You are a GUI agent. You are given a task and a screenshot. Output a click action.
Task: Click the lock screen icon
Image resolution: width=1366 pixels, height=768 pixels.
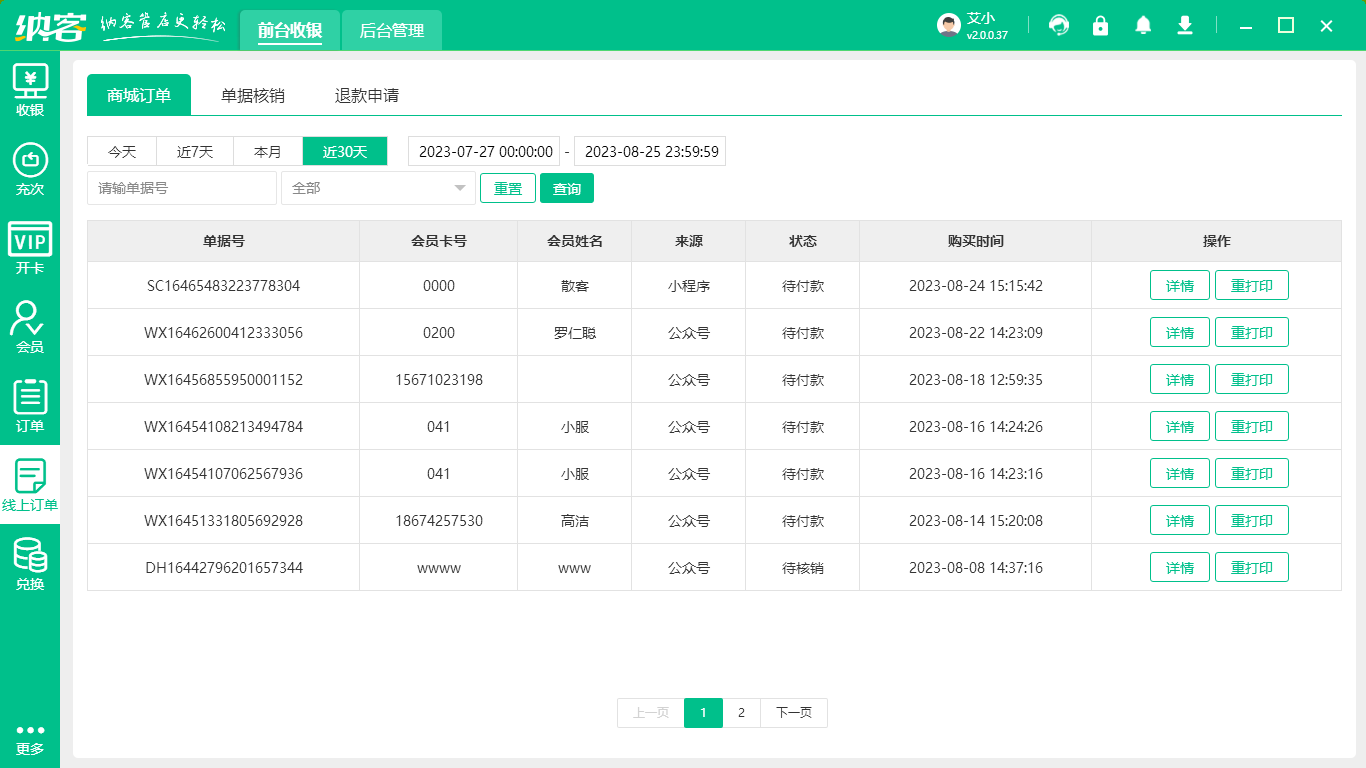point(1101,26)
